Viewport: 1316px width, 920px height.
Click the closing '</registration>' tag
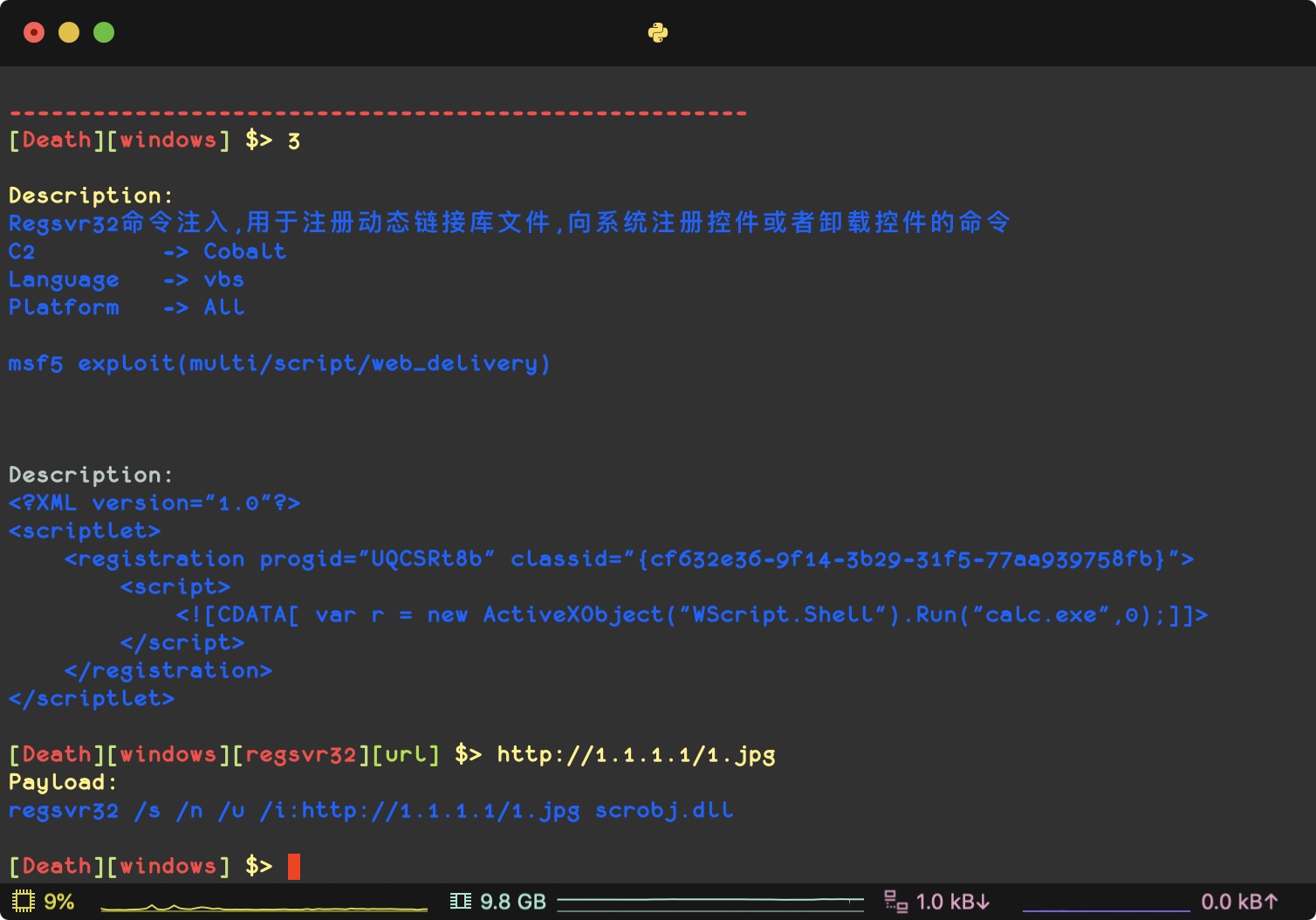pyautogui.click(x=168, y=671)
